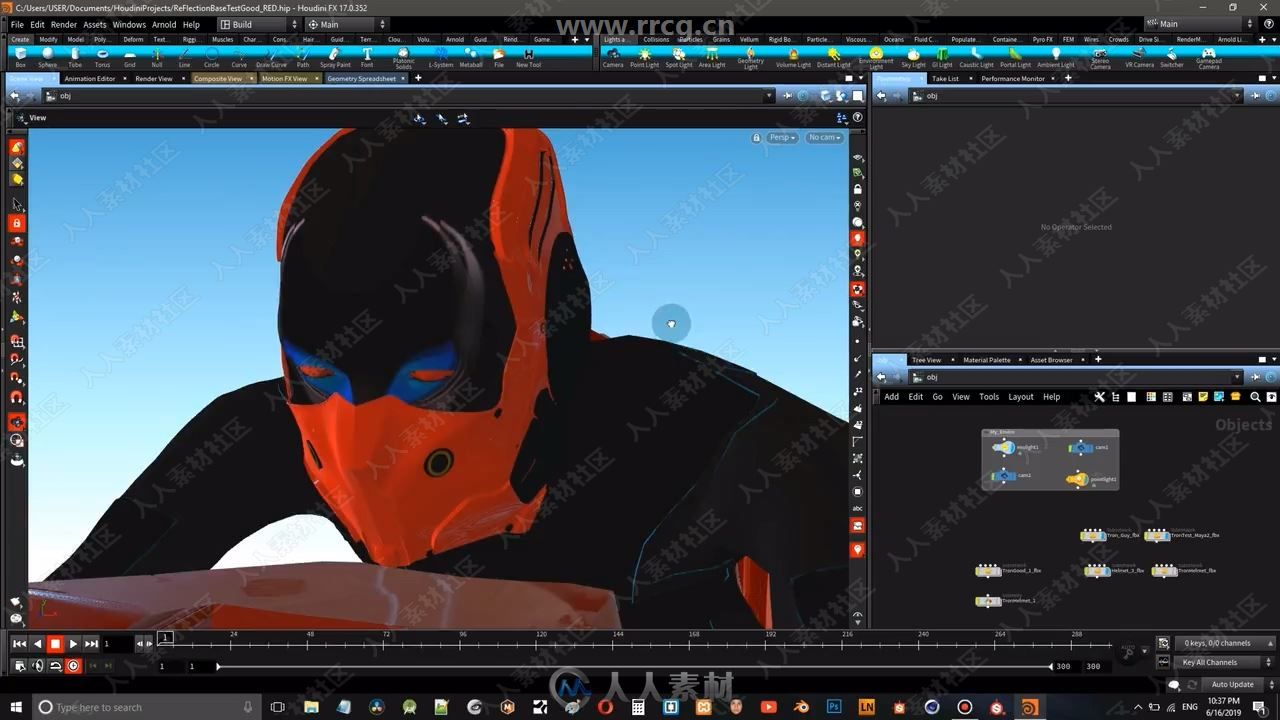This screenshot has width=1280, height=720.
Task: Add a Spot Light from shelf
Action: pyautogui.click(x=678, y=57)
